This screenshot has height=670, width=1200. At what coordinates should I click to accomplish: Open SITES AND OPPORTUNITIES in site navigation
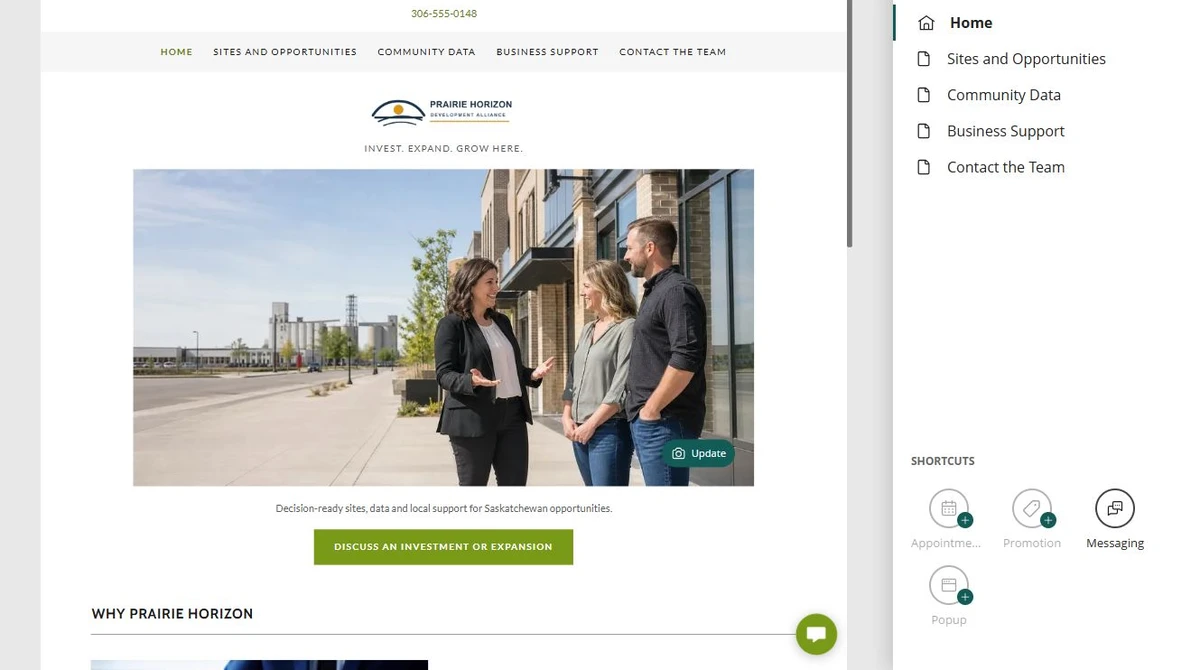pos(285,52)
